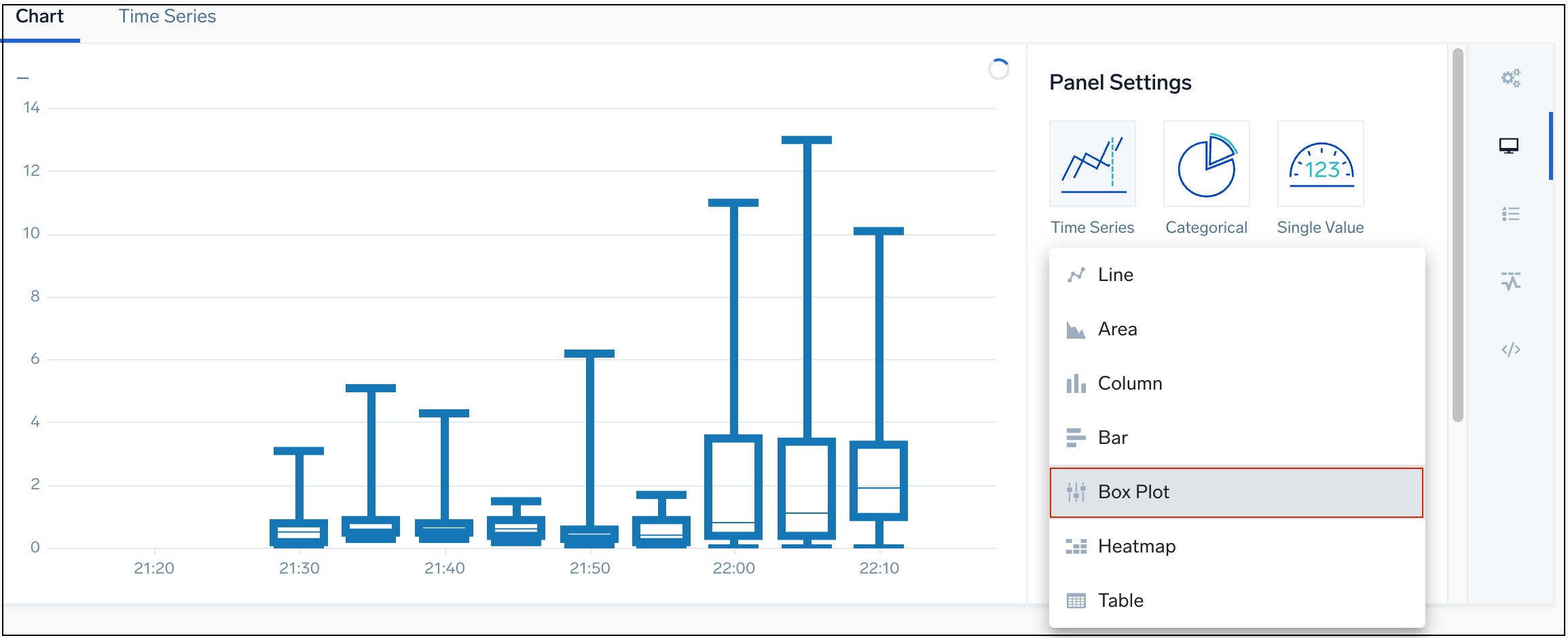The height and width of the screenshot is (638, 1568).
Task: Click the collapse minus above the chart
Action: [23, 77]
